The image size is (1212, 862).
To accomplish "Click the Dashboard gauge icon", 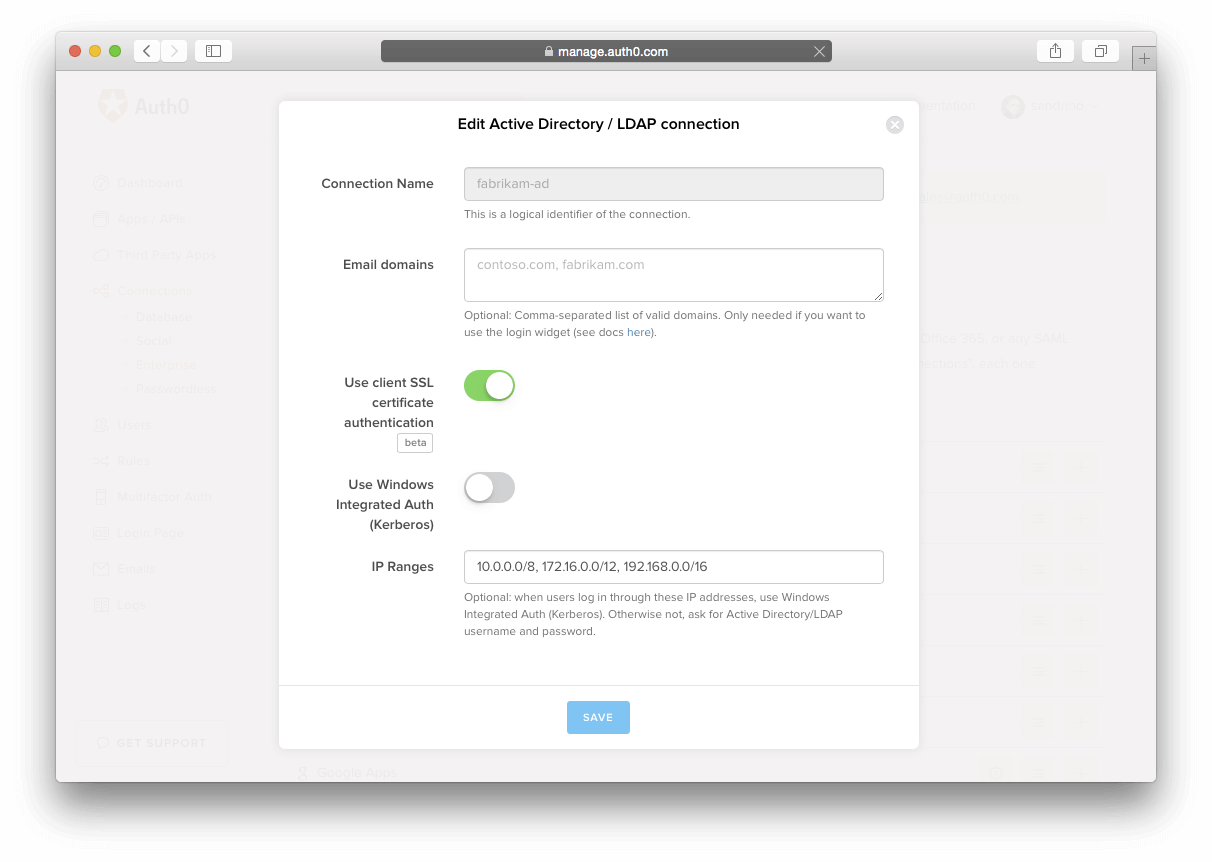I will [100, 183].
